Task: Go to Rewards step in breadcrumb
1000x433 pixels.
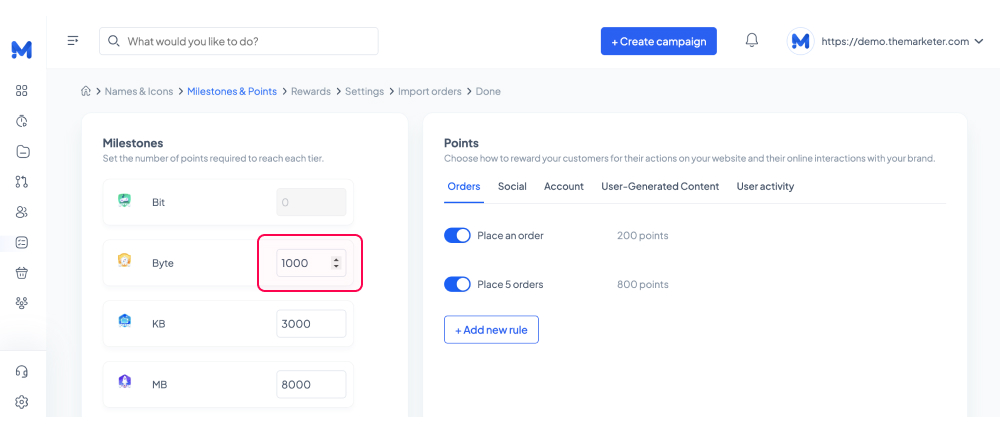Action: pyautogui.click(x=311, y=91)
